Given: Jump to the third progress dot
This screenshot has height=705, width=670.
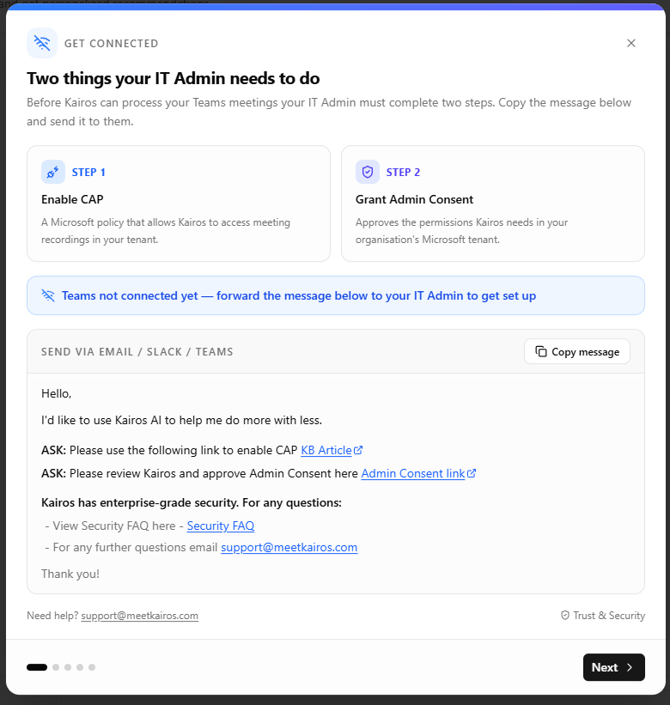Looking at the screenshot, I should pos(68,667).
